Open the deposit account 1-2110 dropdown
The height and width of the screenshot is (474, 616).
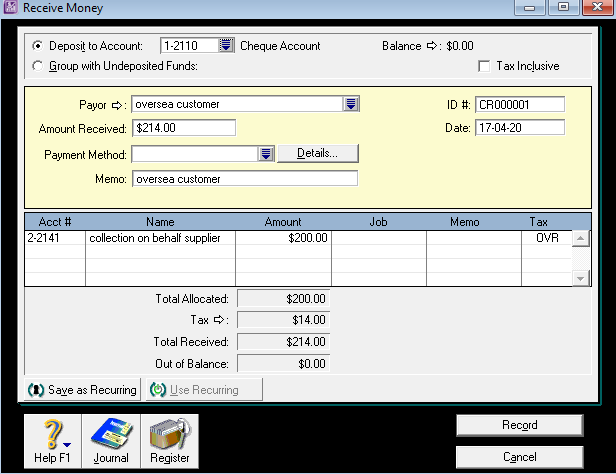226,46
